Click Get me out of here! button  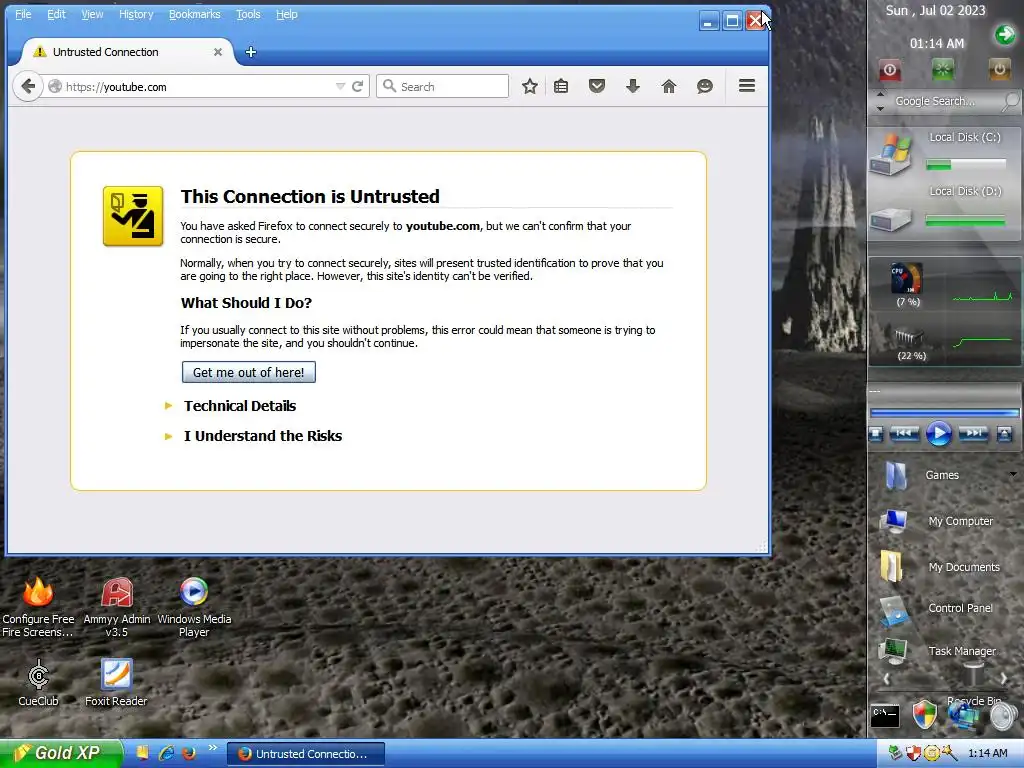249,372
